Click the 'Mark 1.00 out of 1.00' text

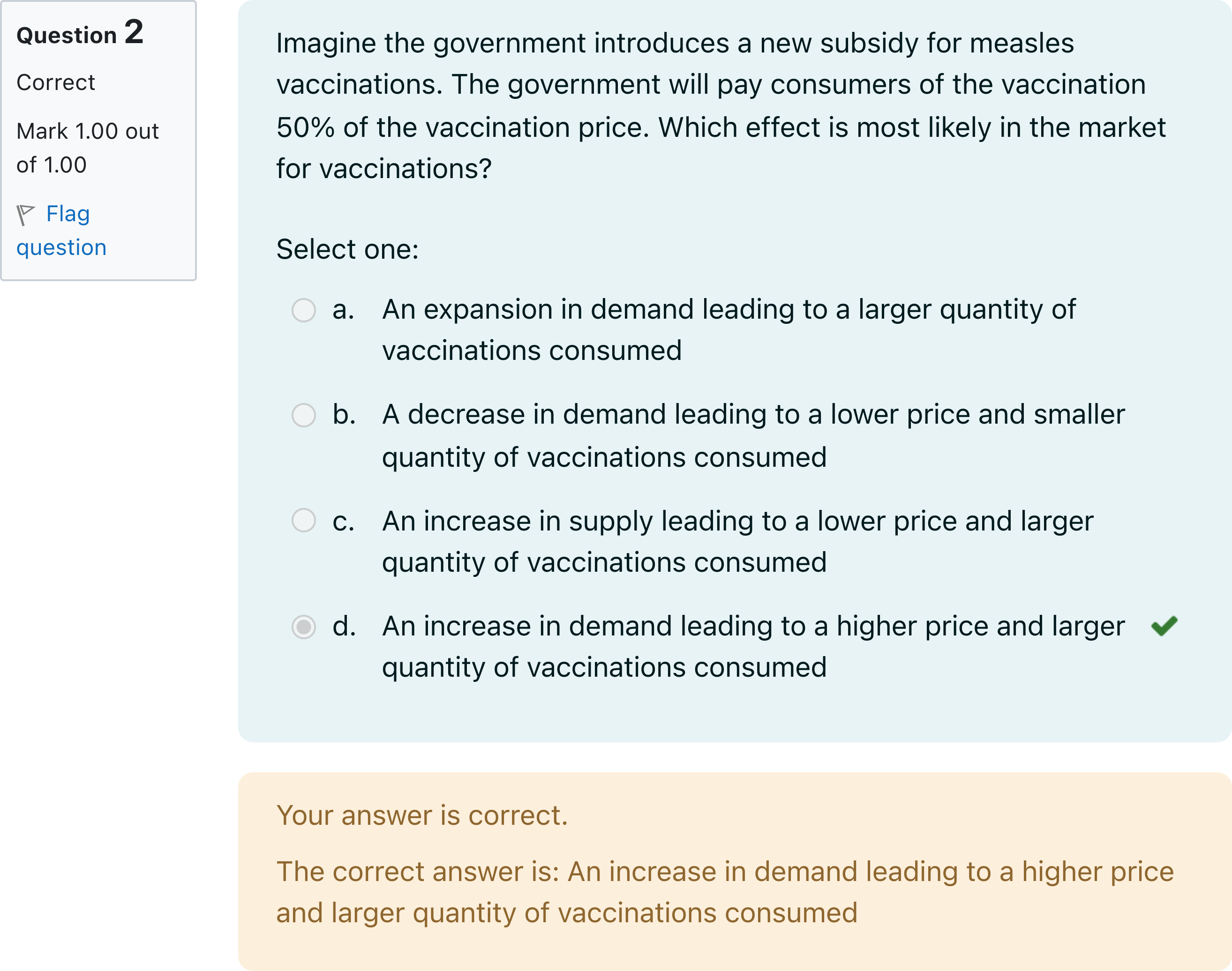coord(87,148)
